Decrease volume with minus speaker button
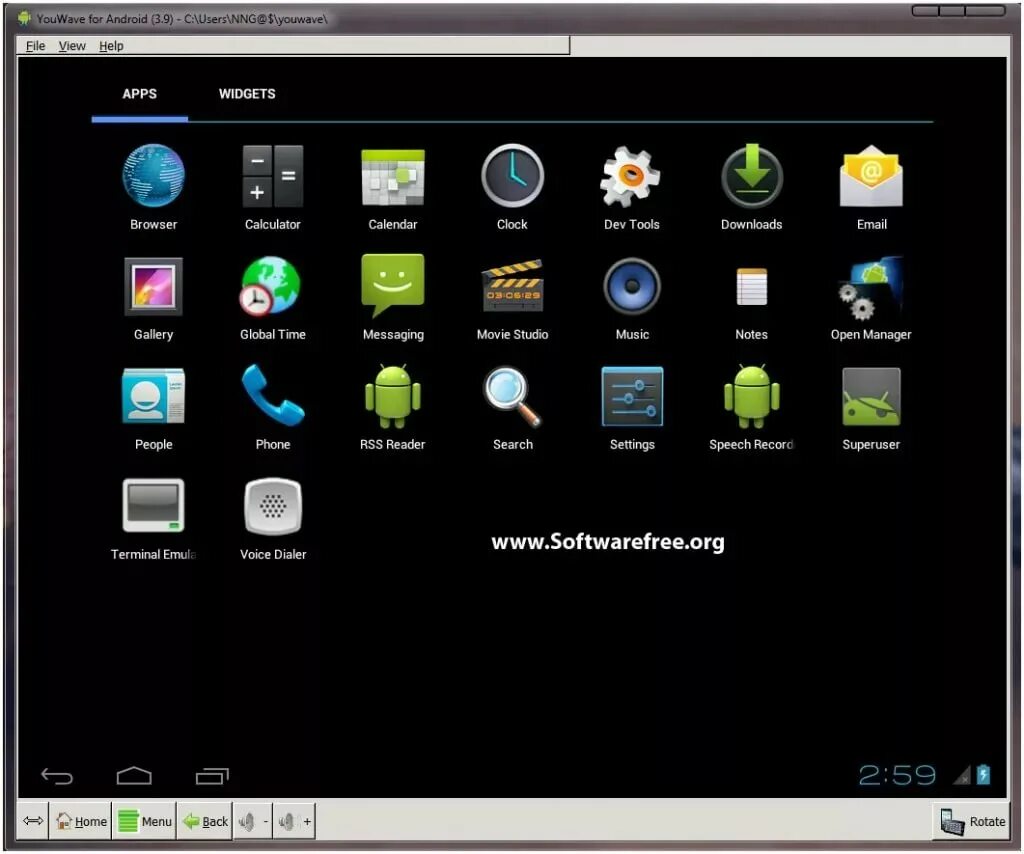This screenshot has width=1024, height=854. click(254, 821)
